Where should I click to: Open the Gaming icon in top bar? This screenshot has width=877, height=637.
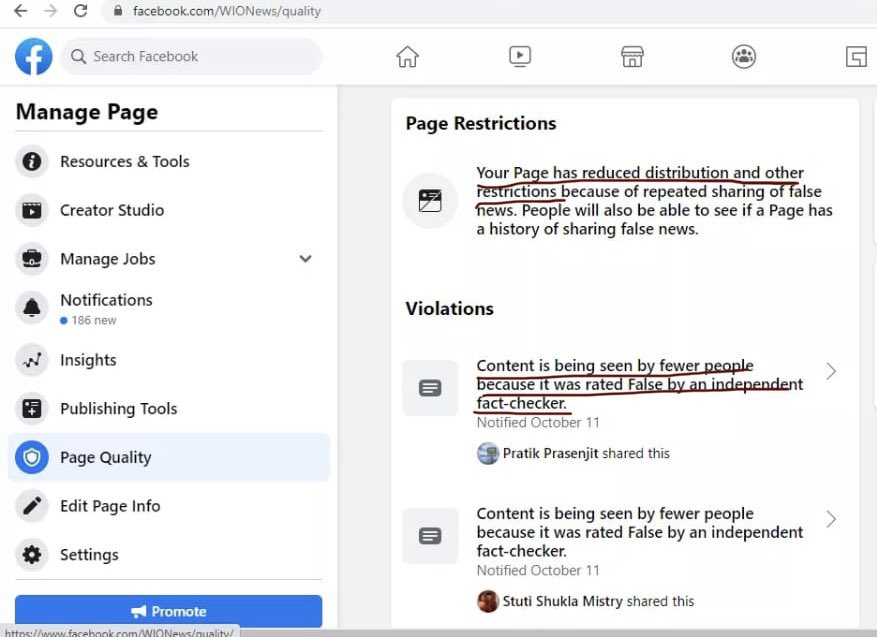pyautogui.click(x=856, y=56)
